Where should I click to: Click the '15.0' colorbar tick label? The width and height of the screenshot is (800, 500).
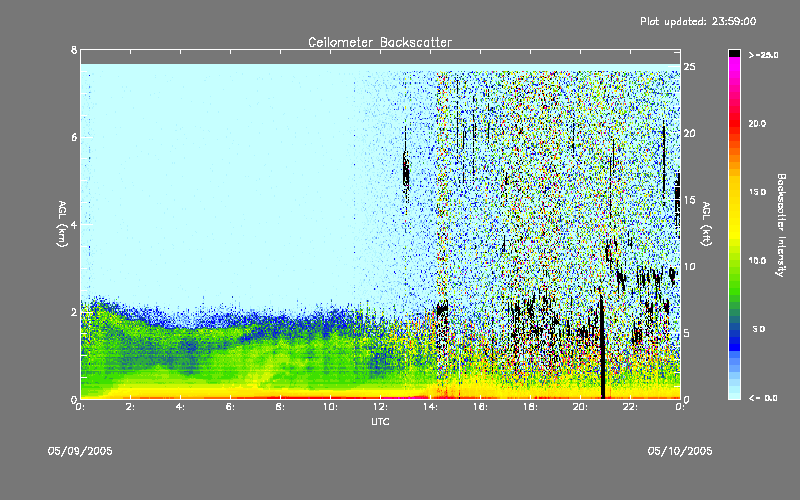[757, 192]
